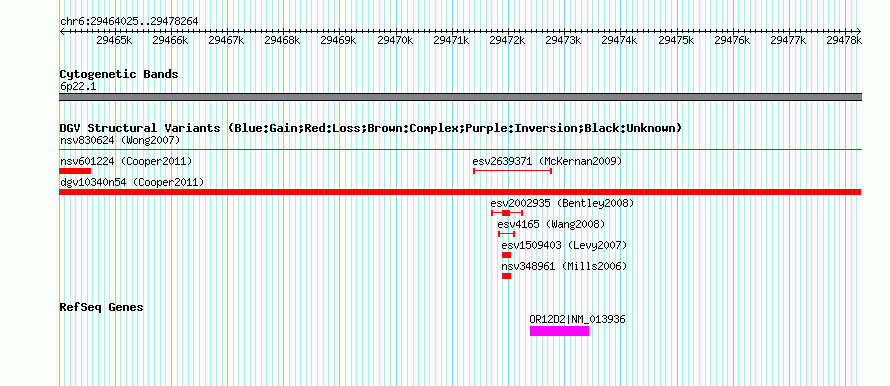Click the 29474k ruler tick label
The image size is (890, 386).
pos(620,40)
